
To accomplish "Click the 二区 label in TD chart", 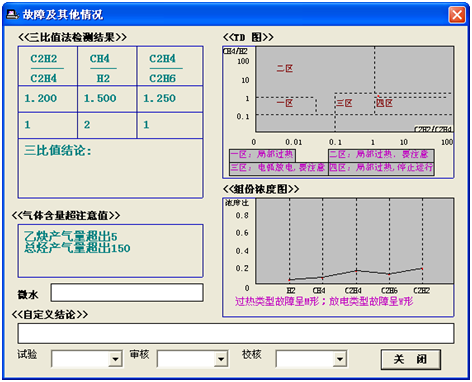I will [284, 69].
